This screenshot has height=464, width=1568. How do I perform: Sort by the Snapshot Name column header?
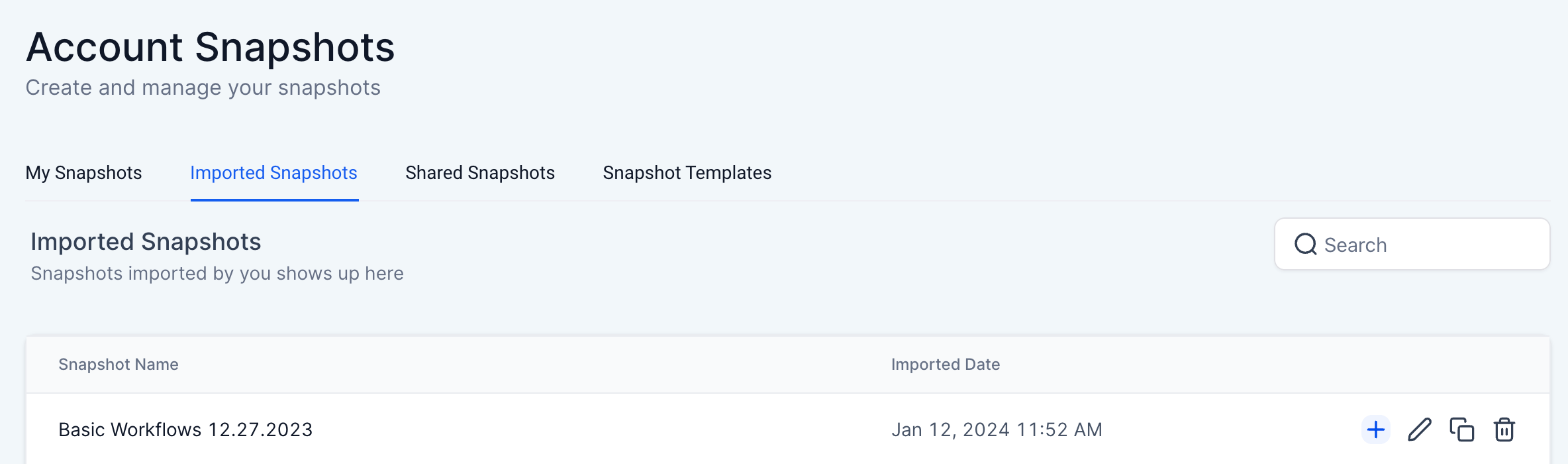pyautogui.click(x=119, y=365)
